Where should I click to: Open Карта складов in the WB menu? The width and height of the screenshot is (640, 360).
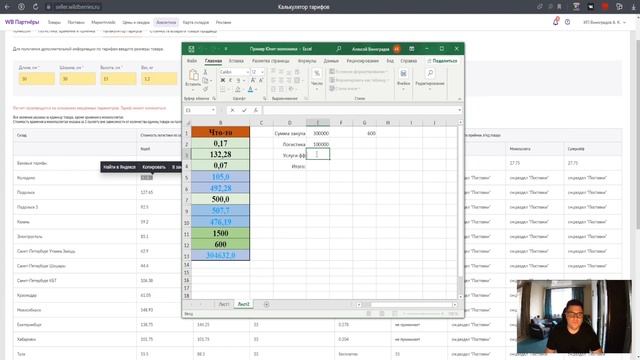pyautogui.click(x=196, y=22)
